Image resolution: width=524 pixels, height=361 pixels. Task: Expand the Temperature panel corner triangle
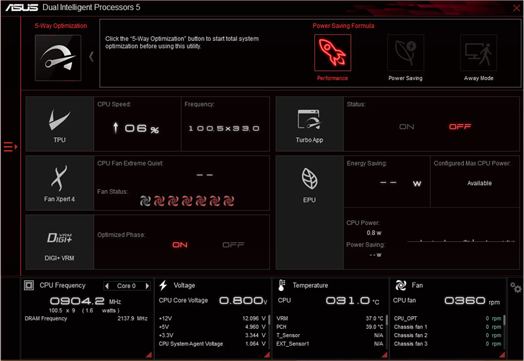tap(385, 355)
